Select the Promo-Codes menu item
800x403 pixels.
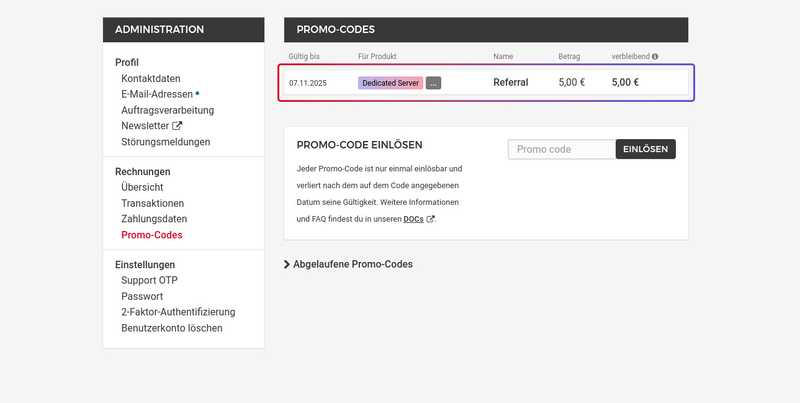[151, 235]
